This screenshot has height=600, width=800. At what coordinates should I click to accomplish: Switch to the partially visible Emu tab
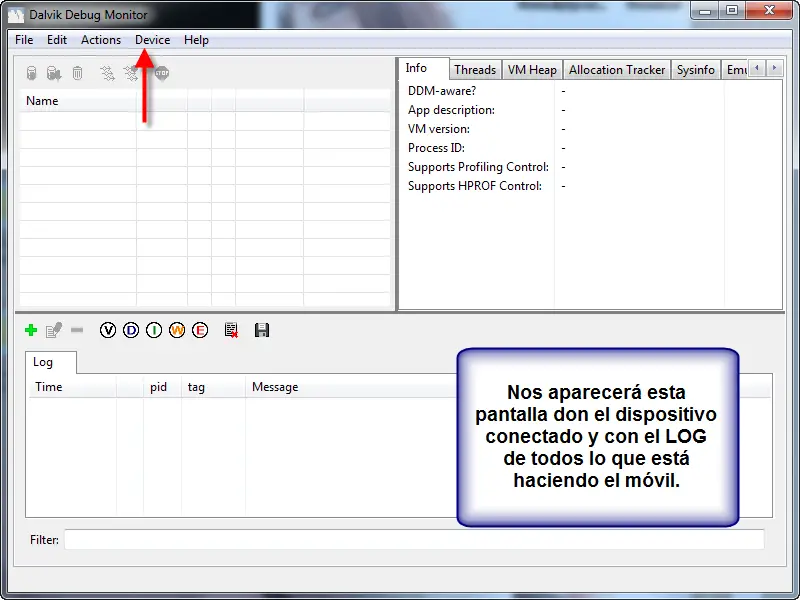(x=735, y=70)
